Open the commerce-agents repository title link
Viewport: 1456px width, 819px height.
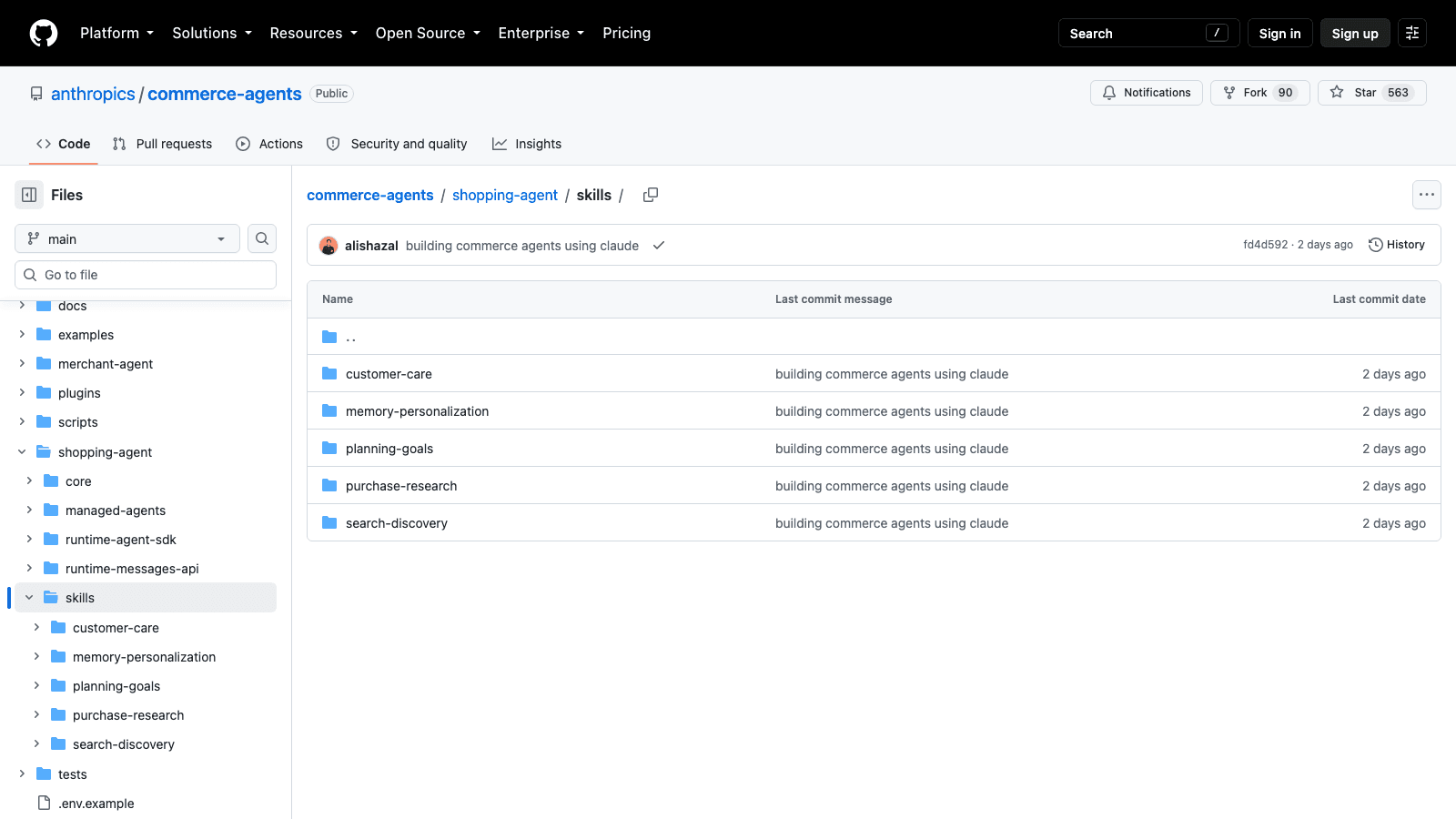click(x=225, y=94)
